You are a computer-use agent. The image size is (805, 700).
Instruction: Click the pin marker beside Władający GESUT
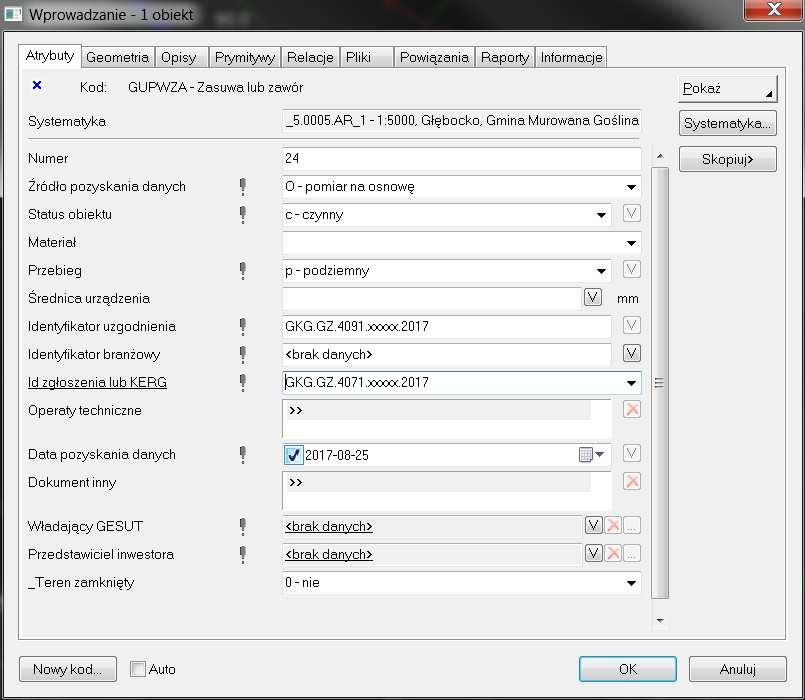coord(243,526)
